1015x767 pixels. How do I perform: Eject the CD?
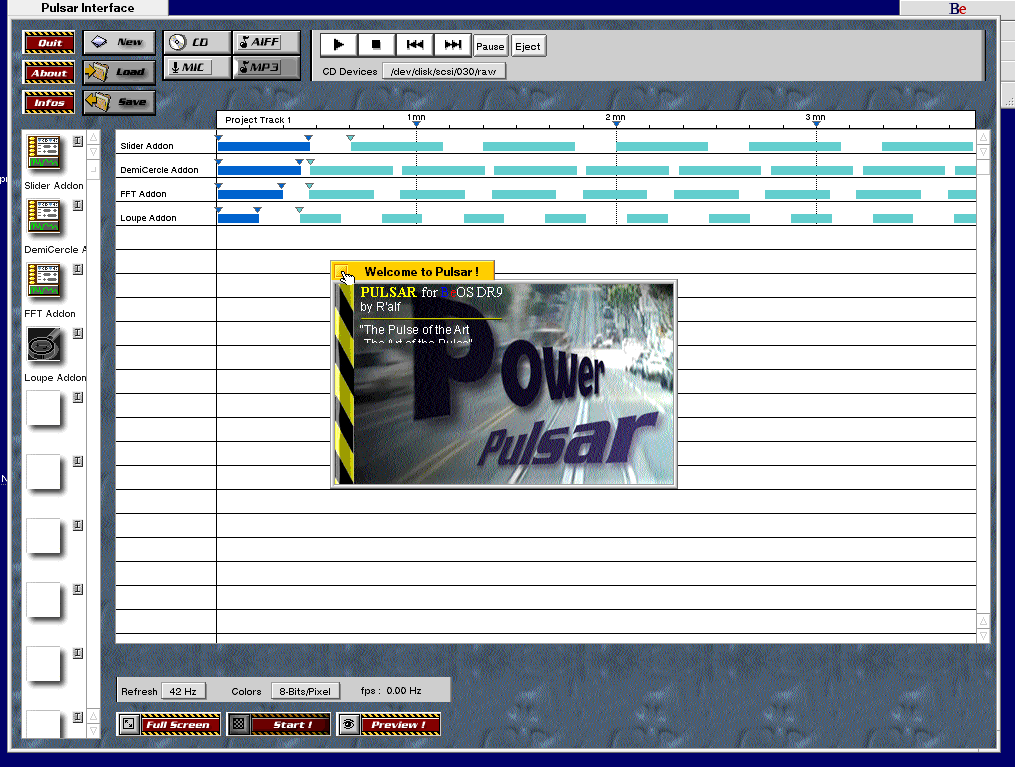pos(528,46)
